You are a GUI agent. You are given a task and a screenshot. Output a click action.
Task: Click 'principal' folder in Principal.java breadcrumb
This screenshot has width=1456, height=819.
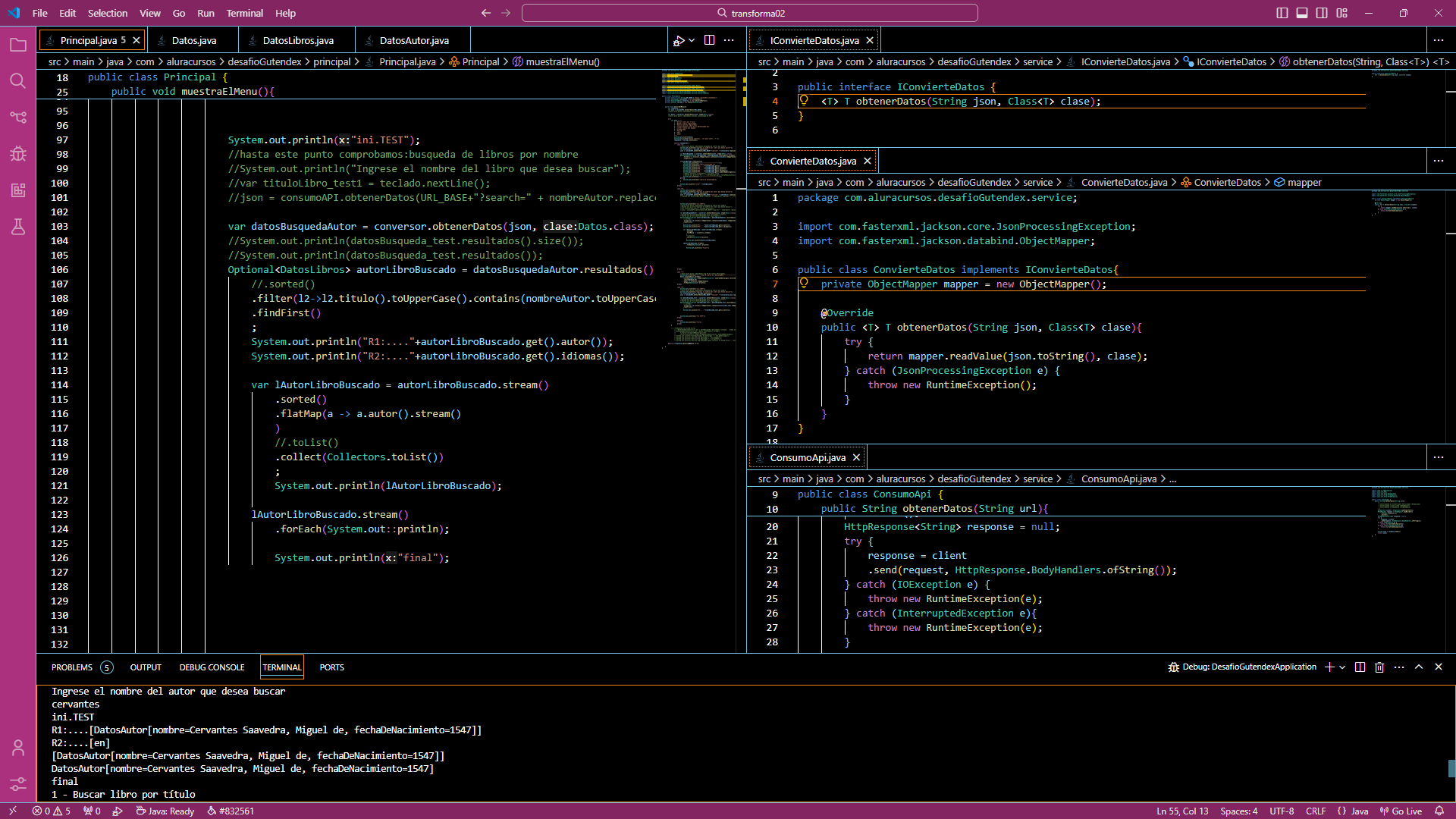click(332, 61)
